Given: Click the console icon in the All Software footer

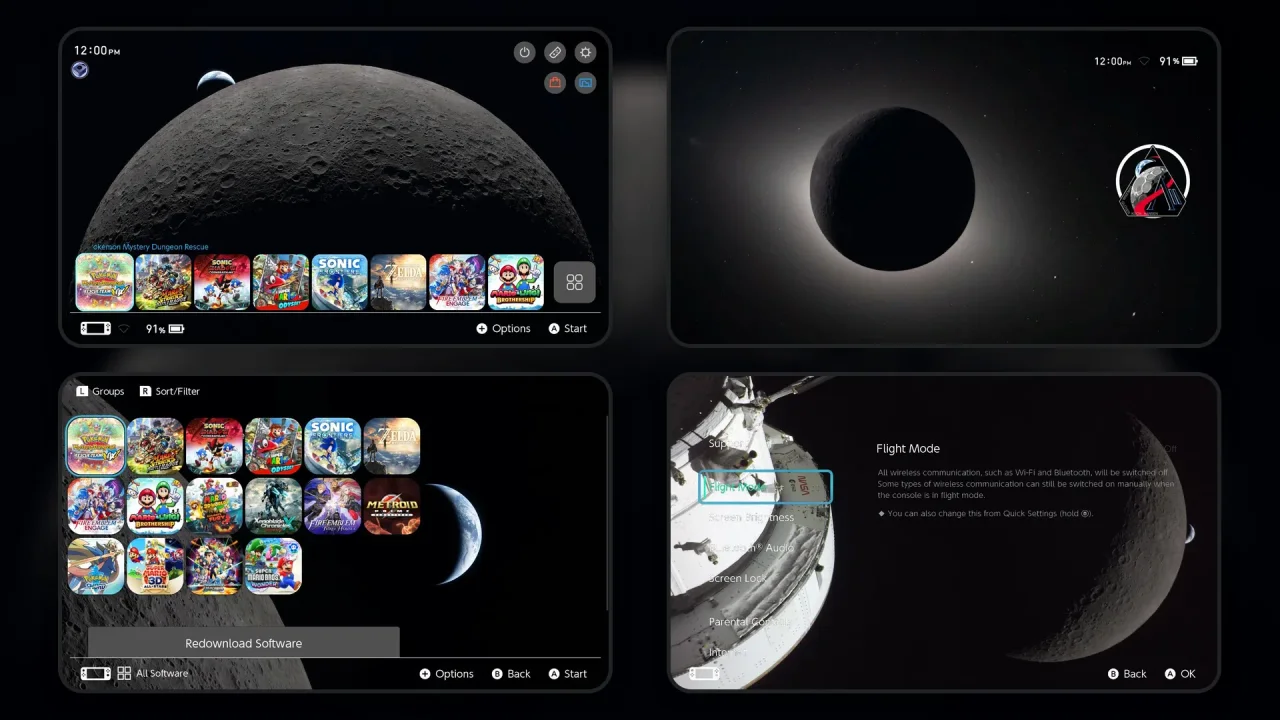Looking at the screenshot, I should tap(96, 673).
